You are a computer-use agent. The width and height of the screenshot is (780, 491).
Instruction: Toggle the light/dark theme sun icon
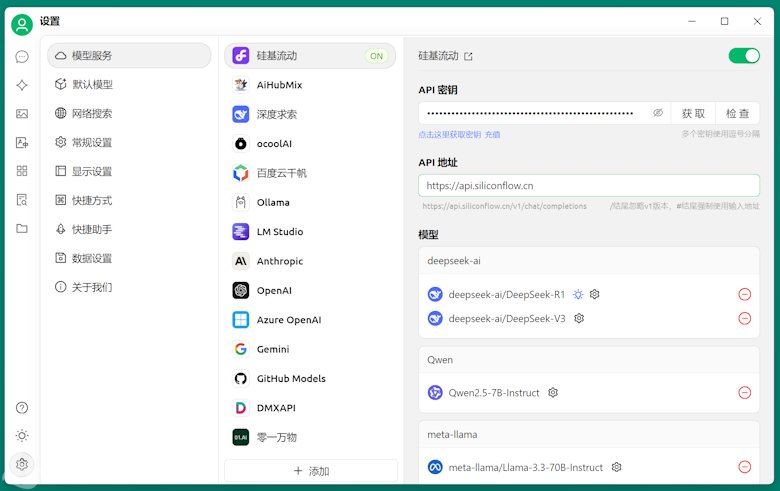point(22,436)
